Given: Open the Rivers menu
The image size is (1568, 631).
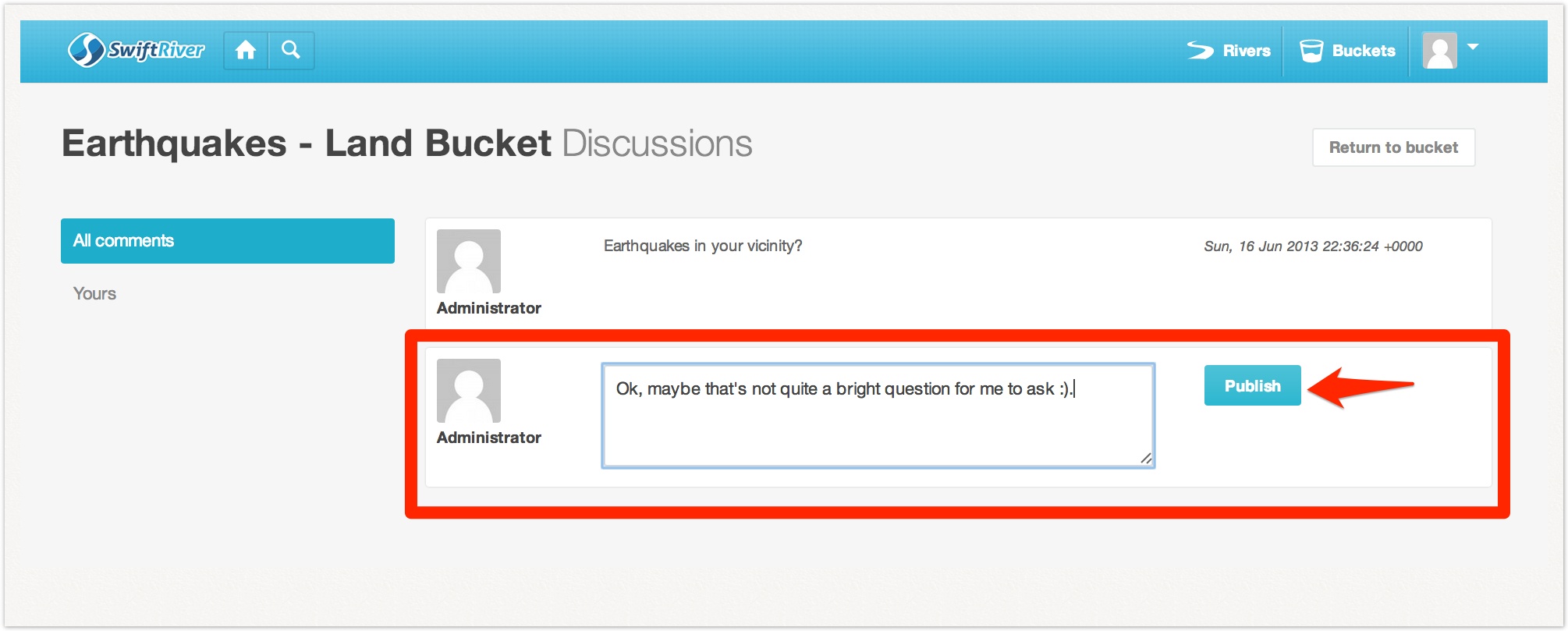Looking at the screenshot, I should (1246, 51).
